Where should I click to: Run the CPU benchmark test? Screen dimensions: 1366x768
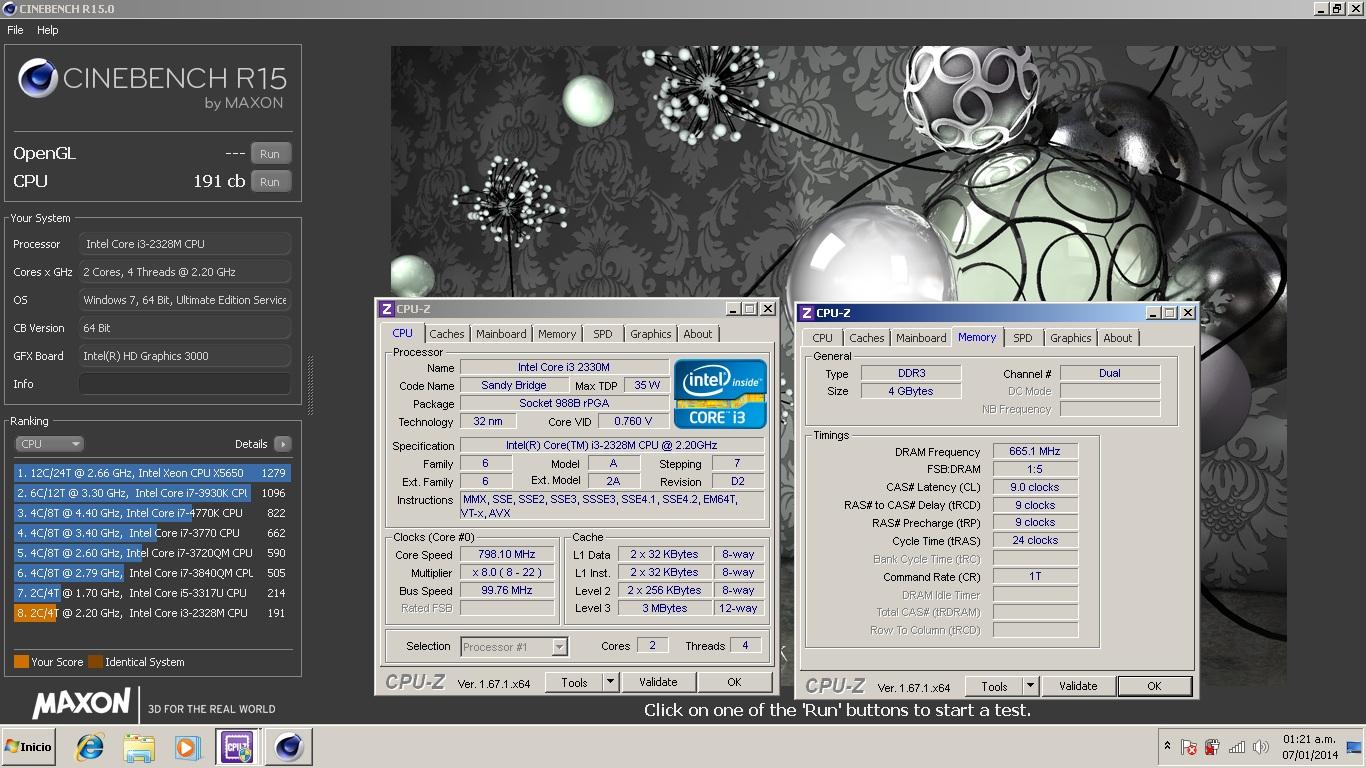pos(270,182)
